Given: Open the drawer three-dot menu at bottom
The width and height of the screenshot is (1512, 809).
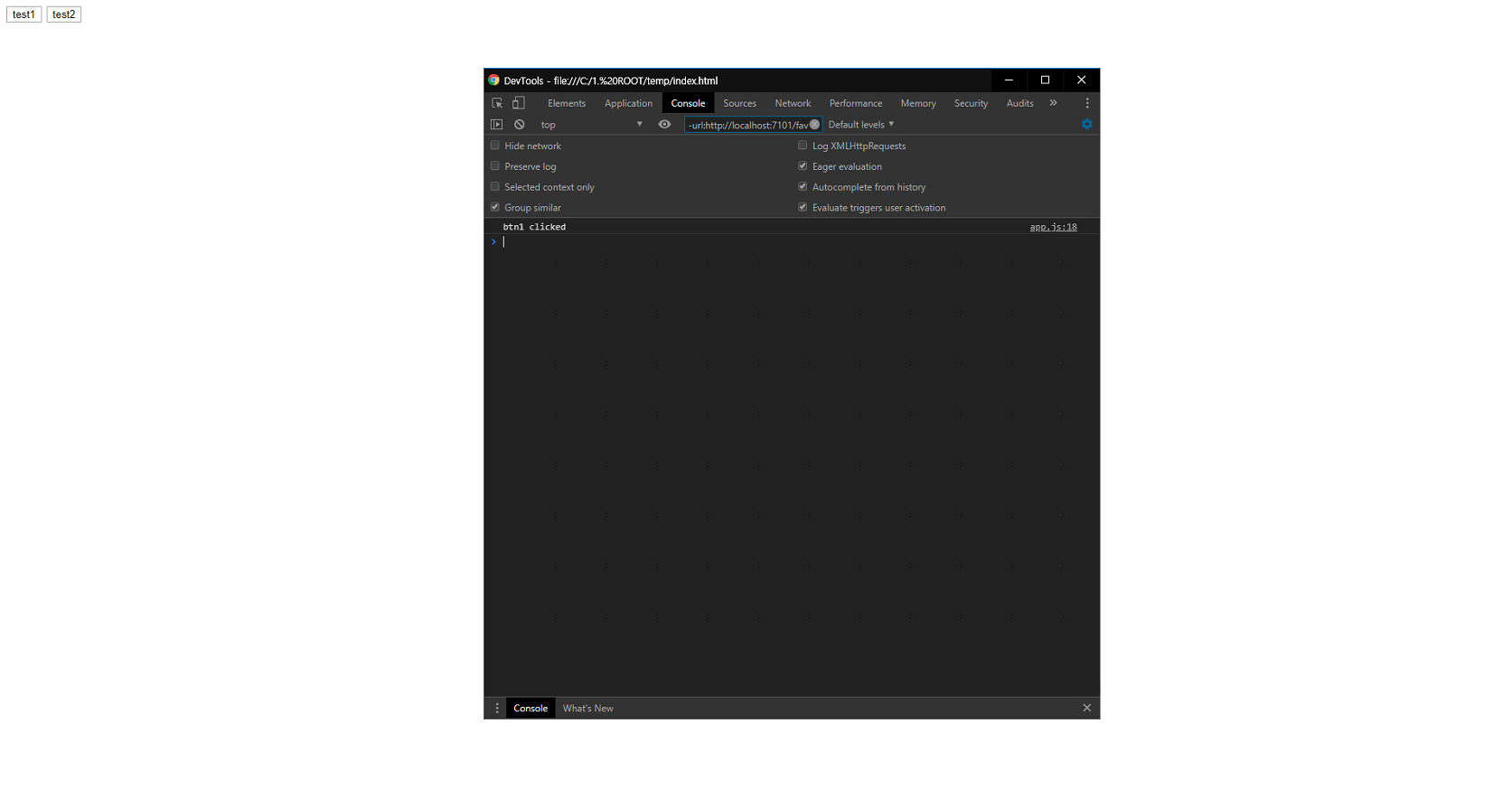Looking at the screenshot, I should pyautogui.click(x=497, y=708).
